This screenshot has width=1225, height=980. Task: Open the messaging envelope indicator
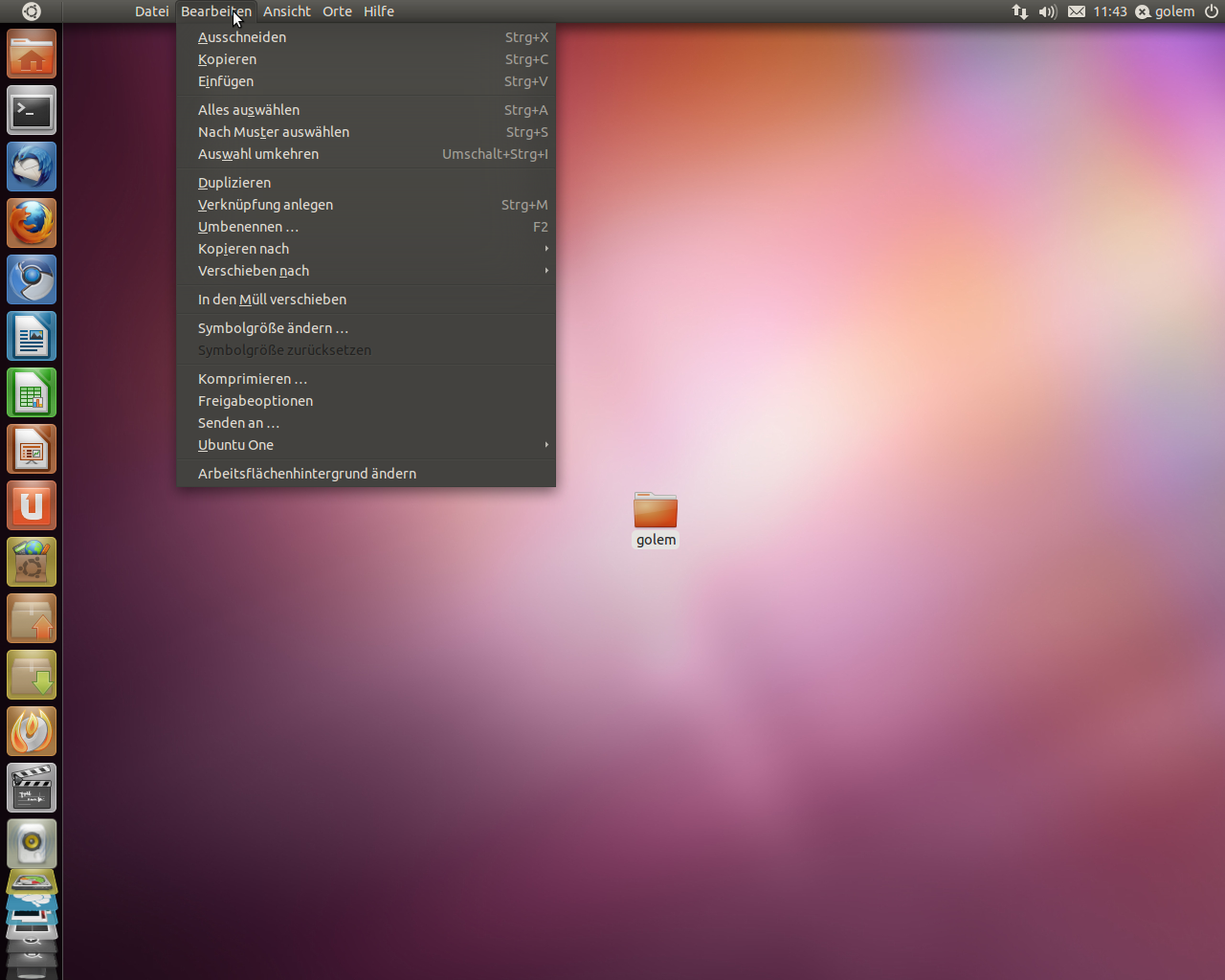(x=1077, y=11)
